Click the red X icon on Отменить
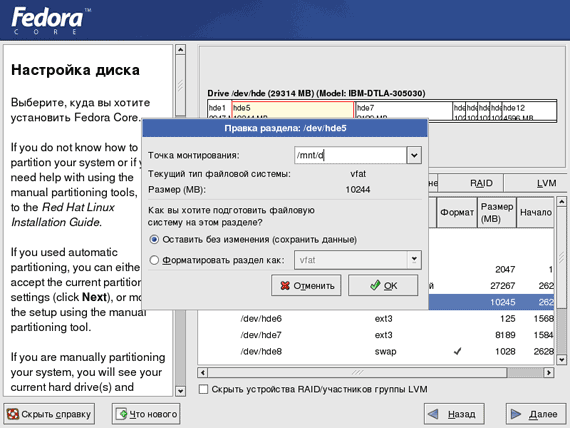Screen dimensions: 570x428 [x=285, y=285]
